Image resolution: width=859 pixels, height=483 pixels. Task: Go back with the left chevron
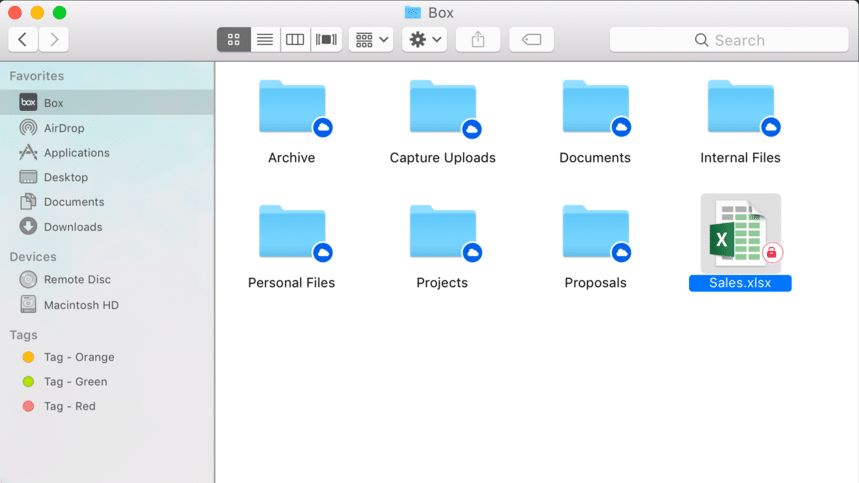(23, 39)
